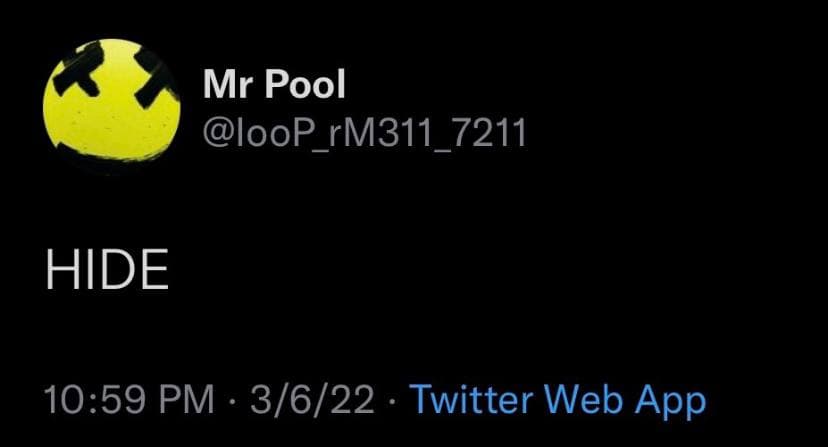Click the dot separator after 10:59 PM
The width and height of the screenshot is (828, 447).
[232, 400]
